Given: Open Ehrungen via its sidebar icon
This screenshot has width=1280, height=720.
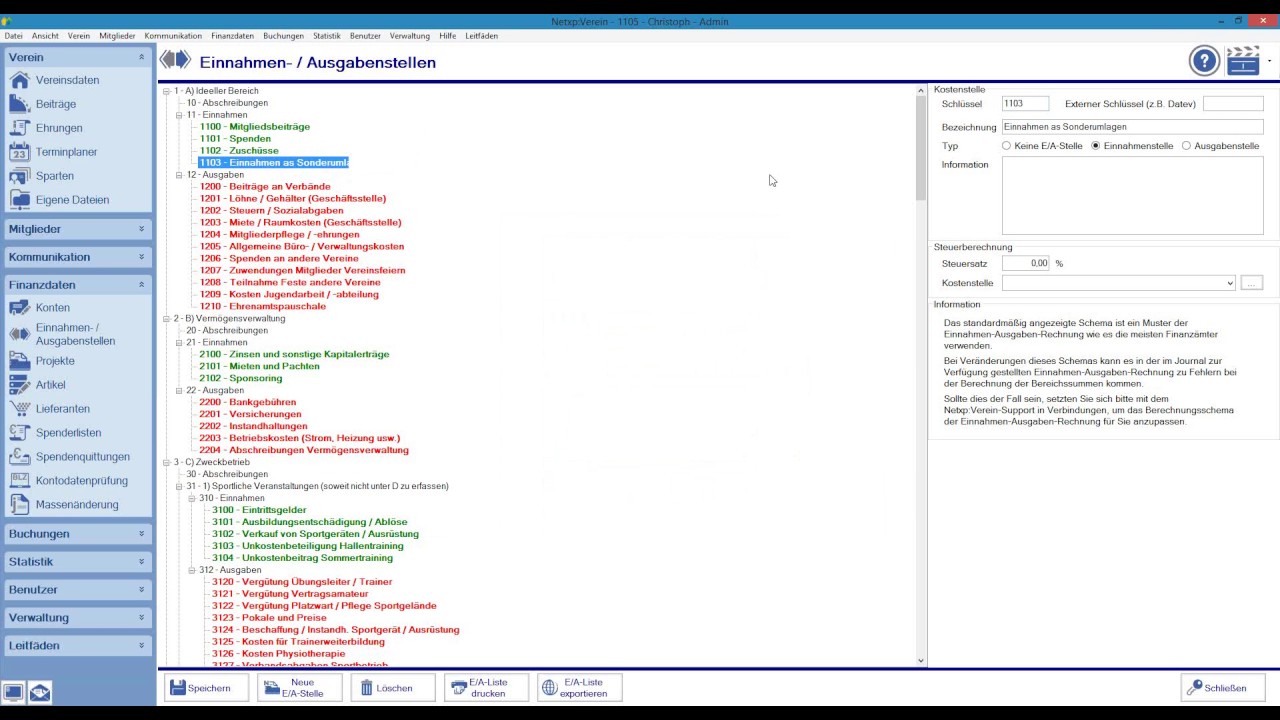Looking at the screenshot, I should tap(20, 128).
